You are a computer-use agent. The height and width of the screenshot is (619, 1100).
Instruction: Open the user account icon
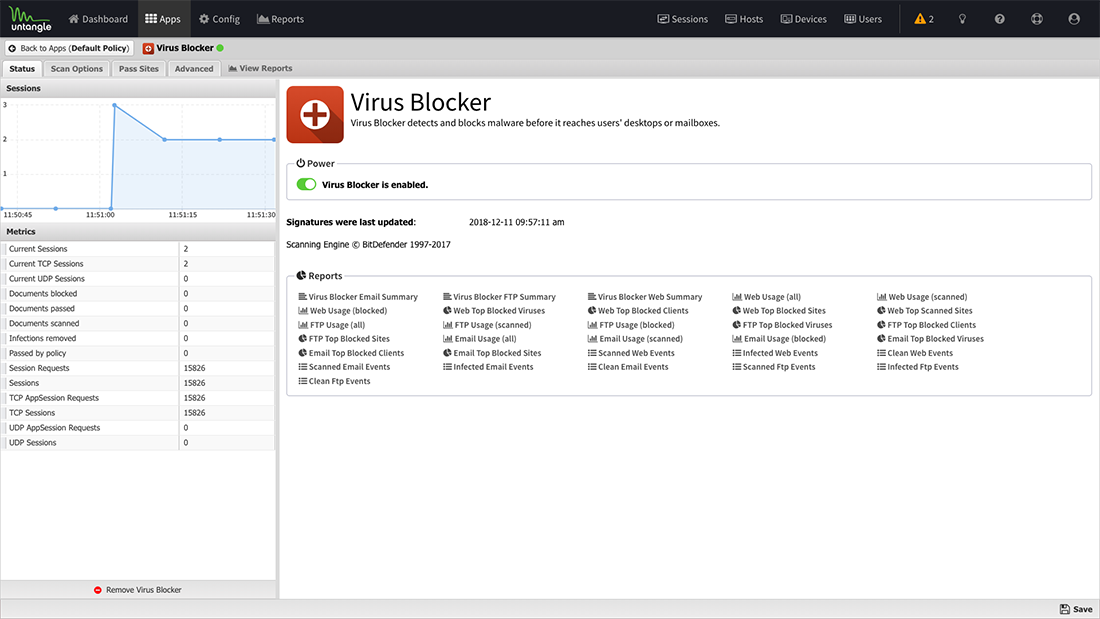[x=1074, y=19]
